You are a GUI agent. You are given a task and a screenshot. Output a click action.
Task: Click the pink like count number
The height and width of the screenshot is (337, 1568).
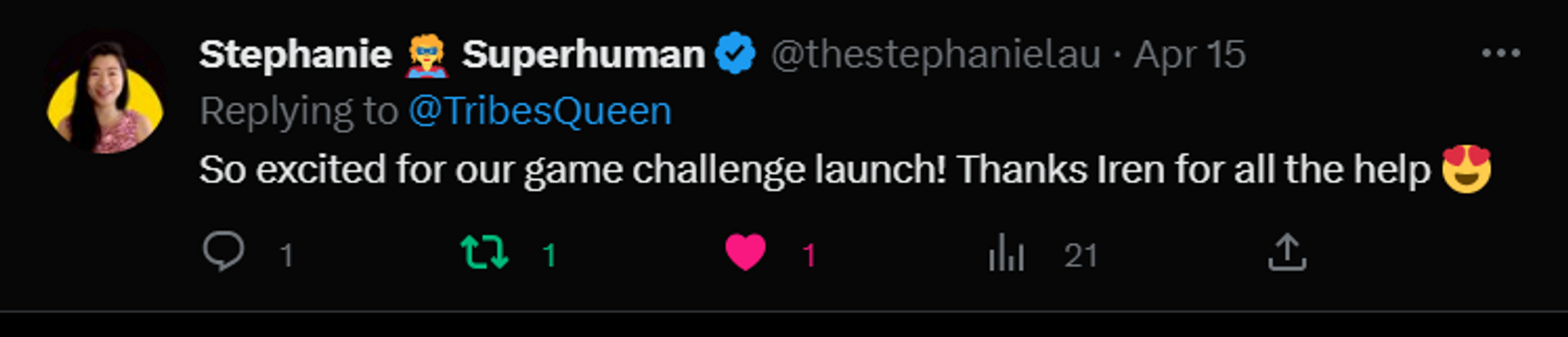809,255
